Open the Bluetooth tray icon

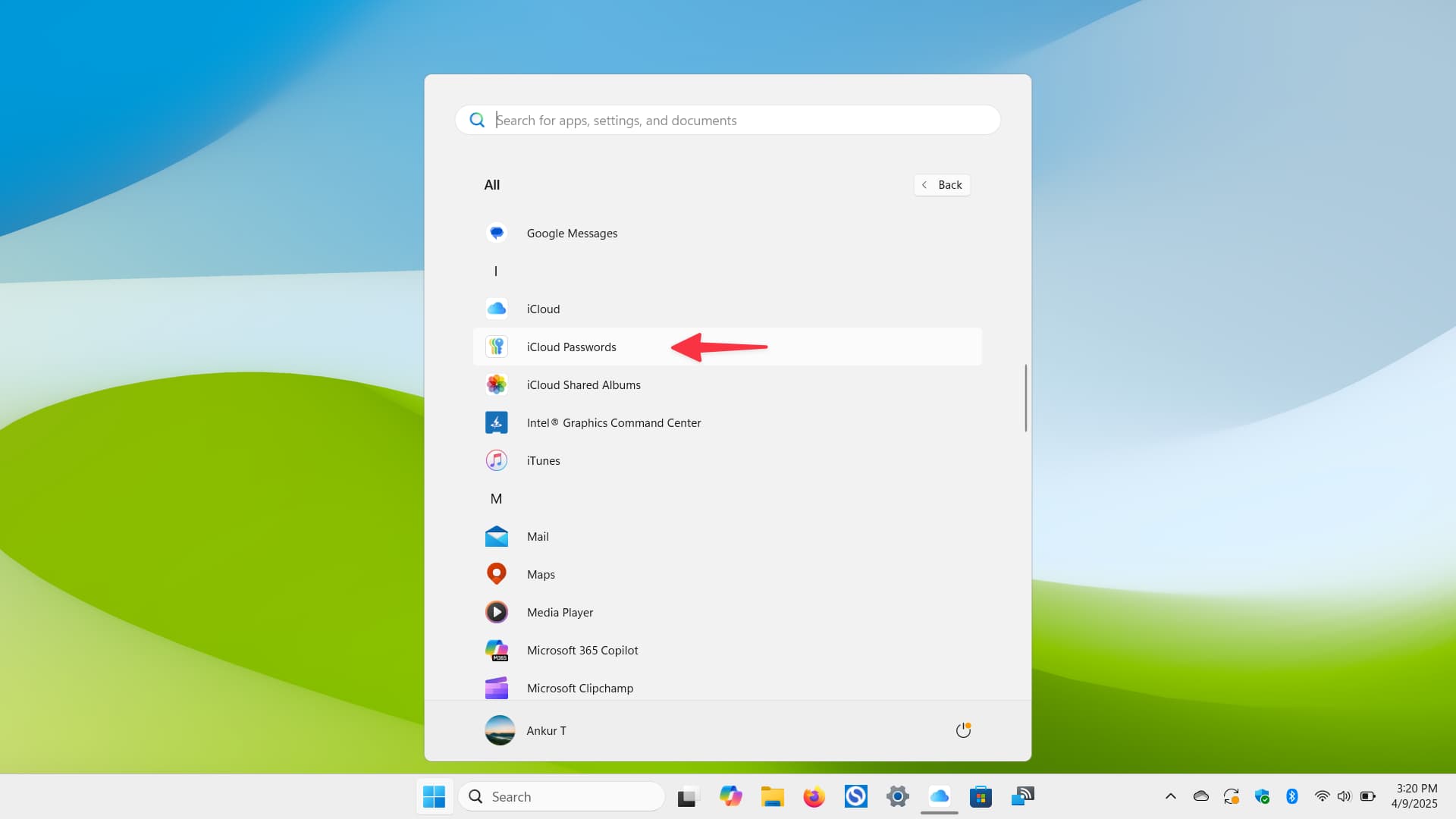[1292, 796]
